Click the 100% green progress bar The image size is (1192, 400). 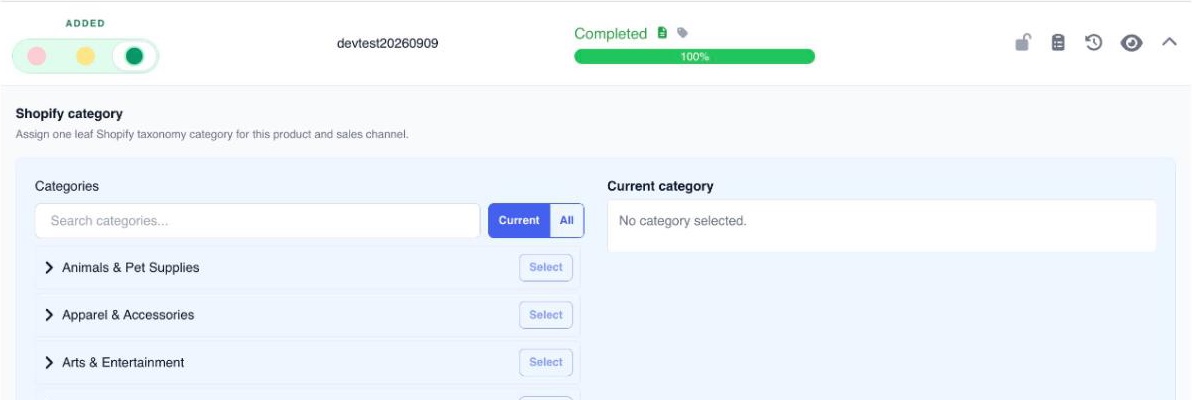694,56
